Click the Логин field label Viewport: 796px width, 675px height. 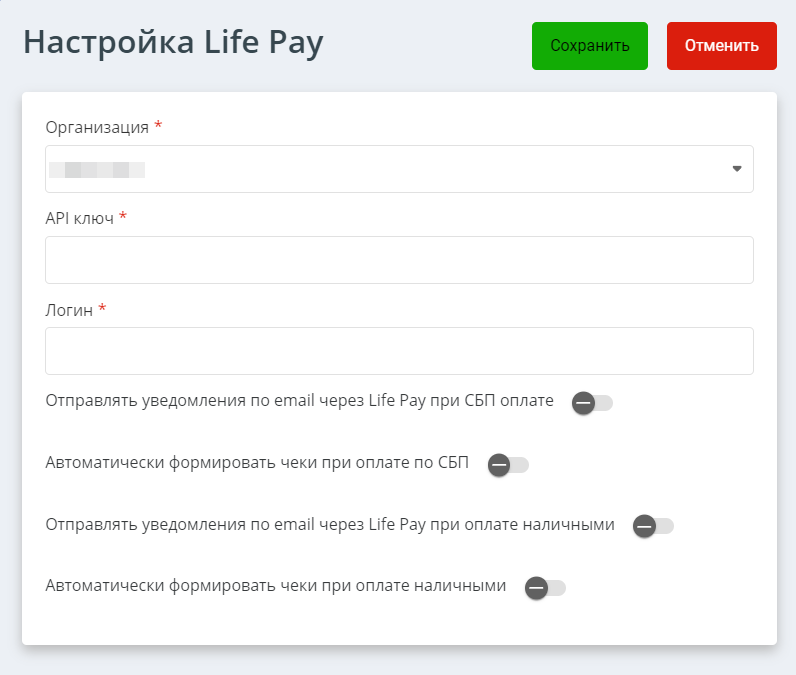click(69, 310)
